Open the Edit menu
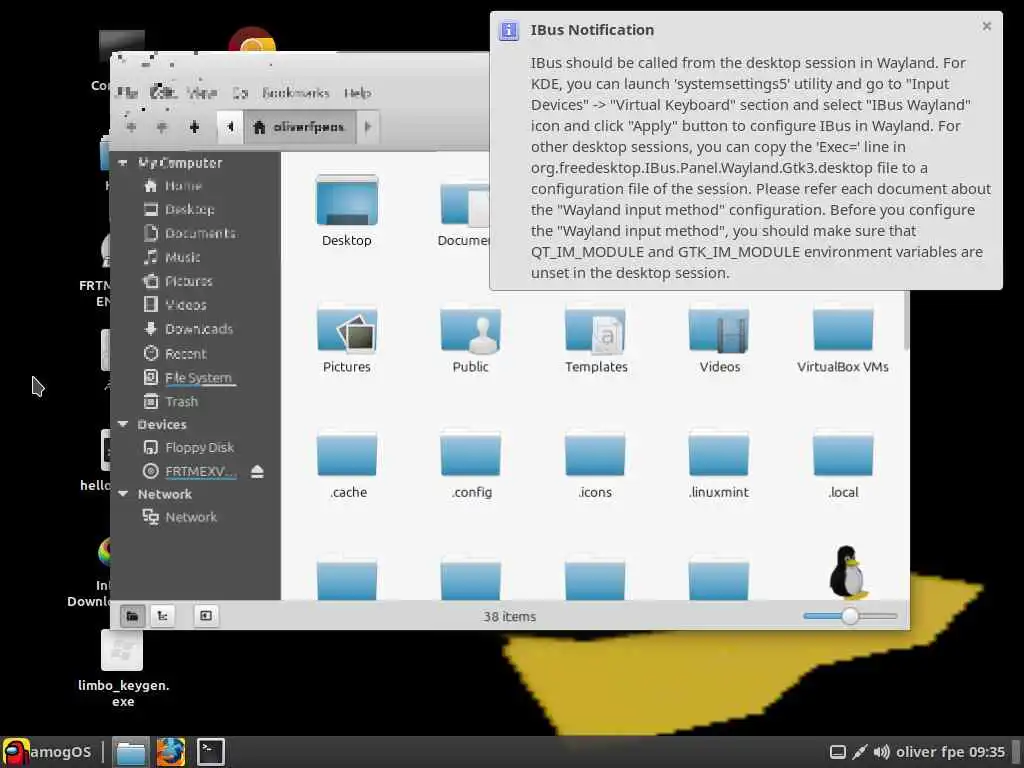The height and width of the screenshot is (768, 1024). 162,93
